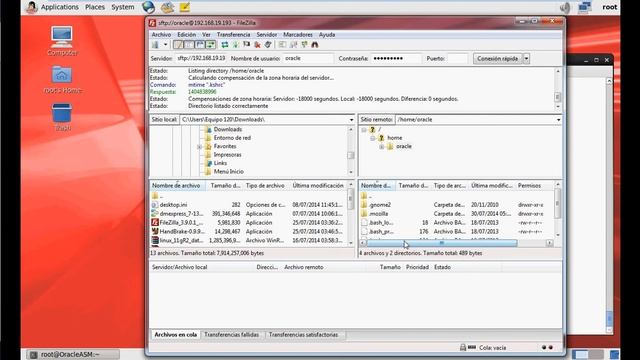Viewport: 640px width, 360px height.
Task: Select the dmexpress_7-13 file icon
Action: click(155, 214)
